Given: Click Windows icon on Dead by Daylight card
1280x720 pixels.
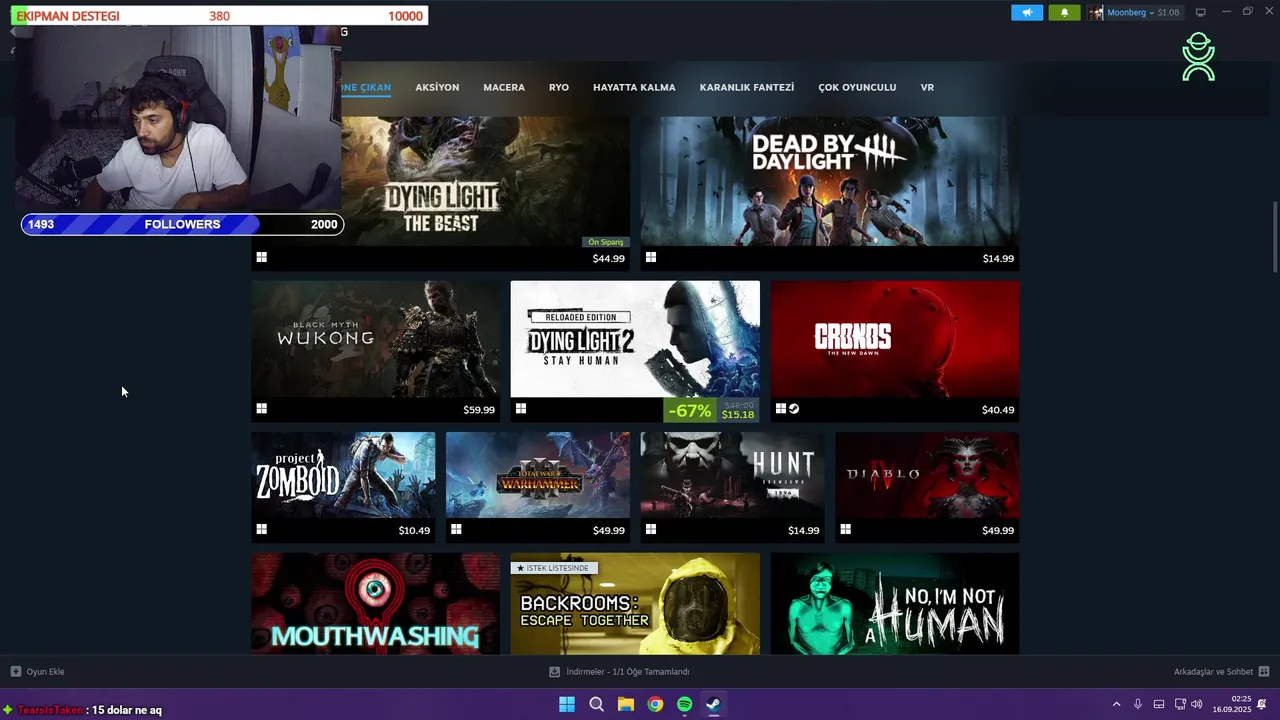Looking at the screenshot, I should 651,257.
